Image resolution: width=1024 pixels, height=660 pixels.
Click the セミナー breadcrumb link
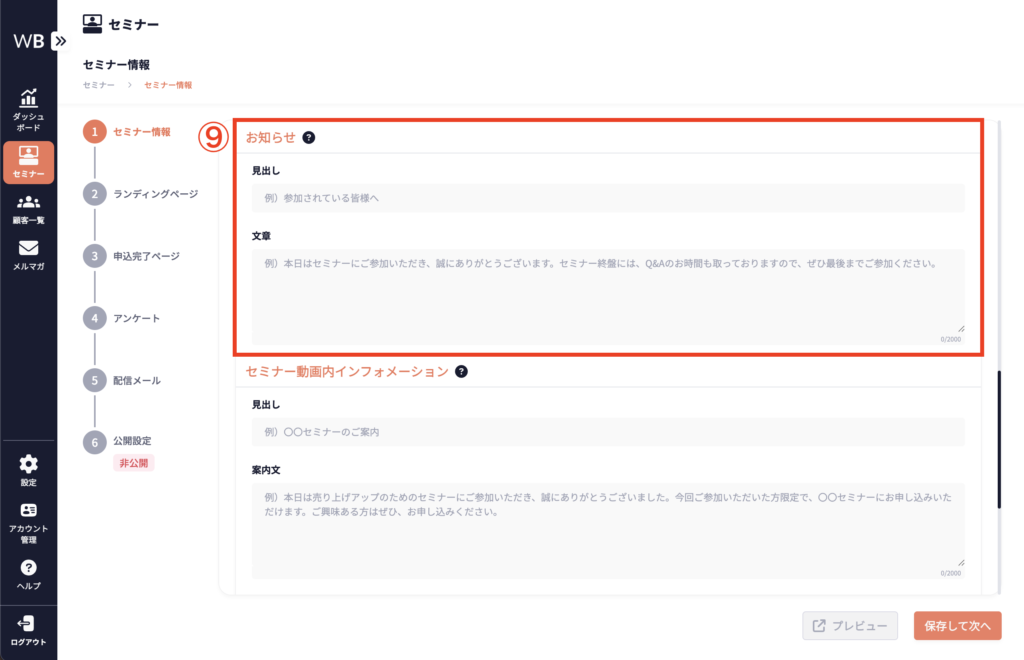pos(98,85)
